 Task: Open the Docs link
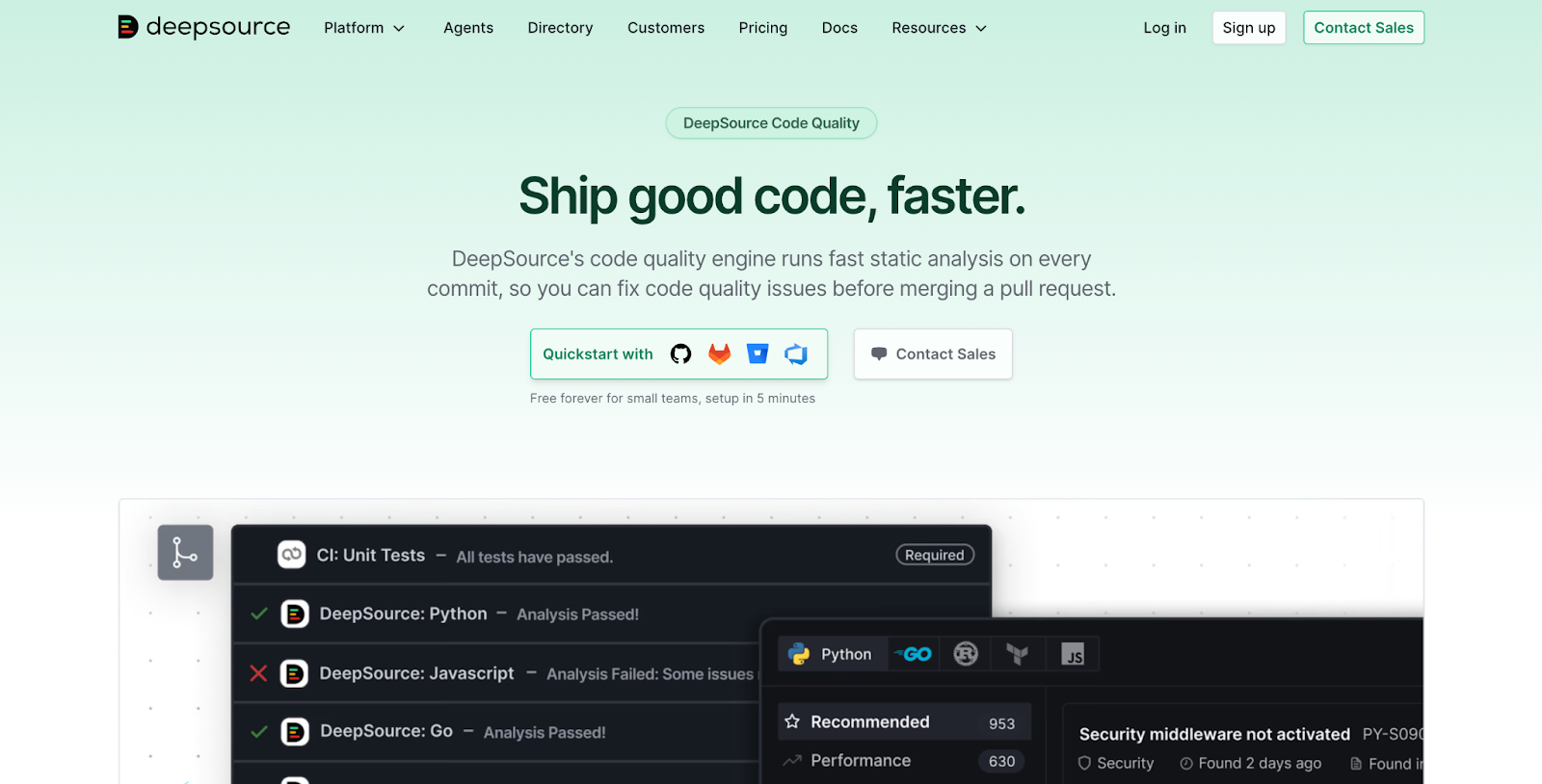[x=839, y=28]
